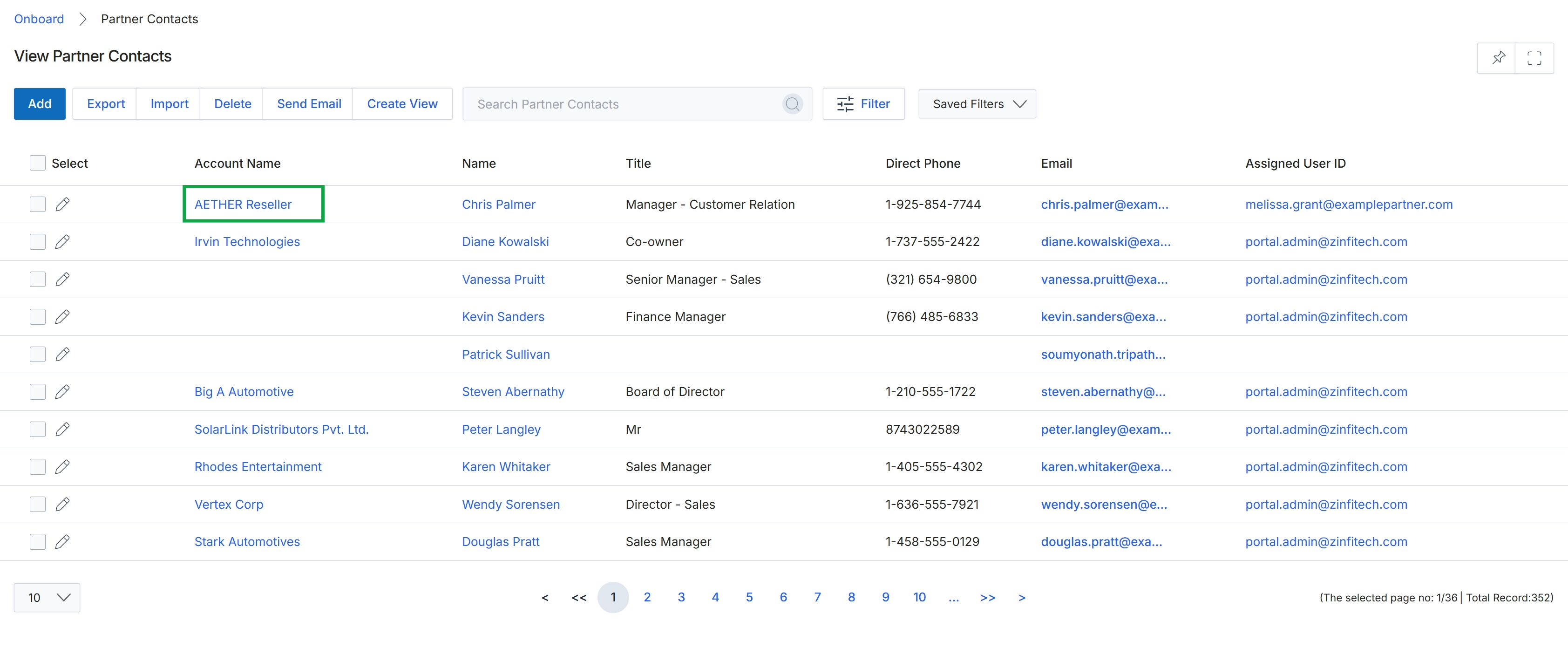The image size is (1568, 648).
Task: Click the Send Email button
Action: [x=309, y=104]
